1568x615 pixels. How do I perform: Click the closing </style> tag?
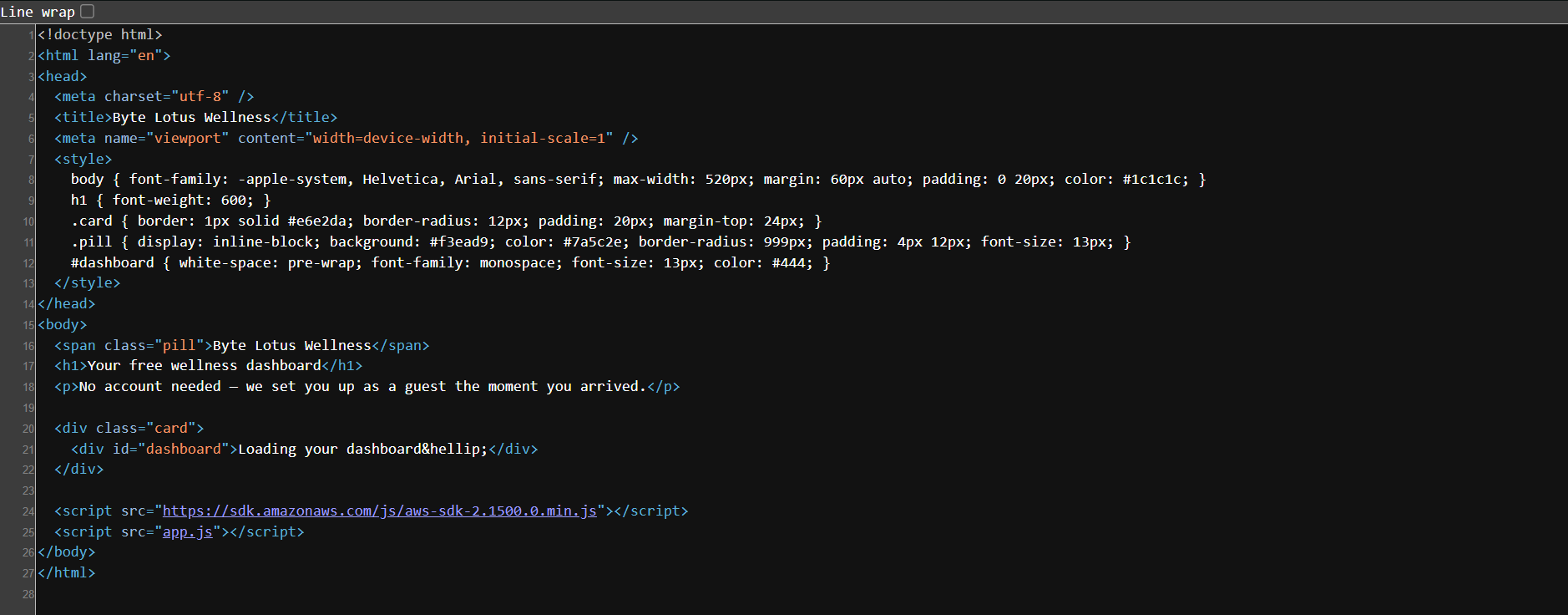pyautogui.click(x=88, y=282)
